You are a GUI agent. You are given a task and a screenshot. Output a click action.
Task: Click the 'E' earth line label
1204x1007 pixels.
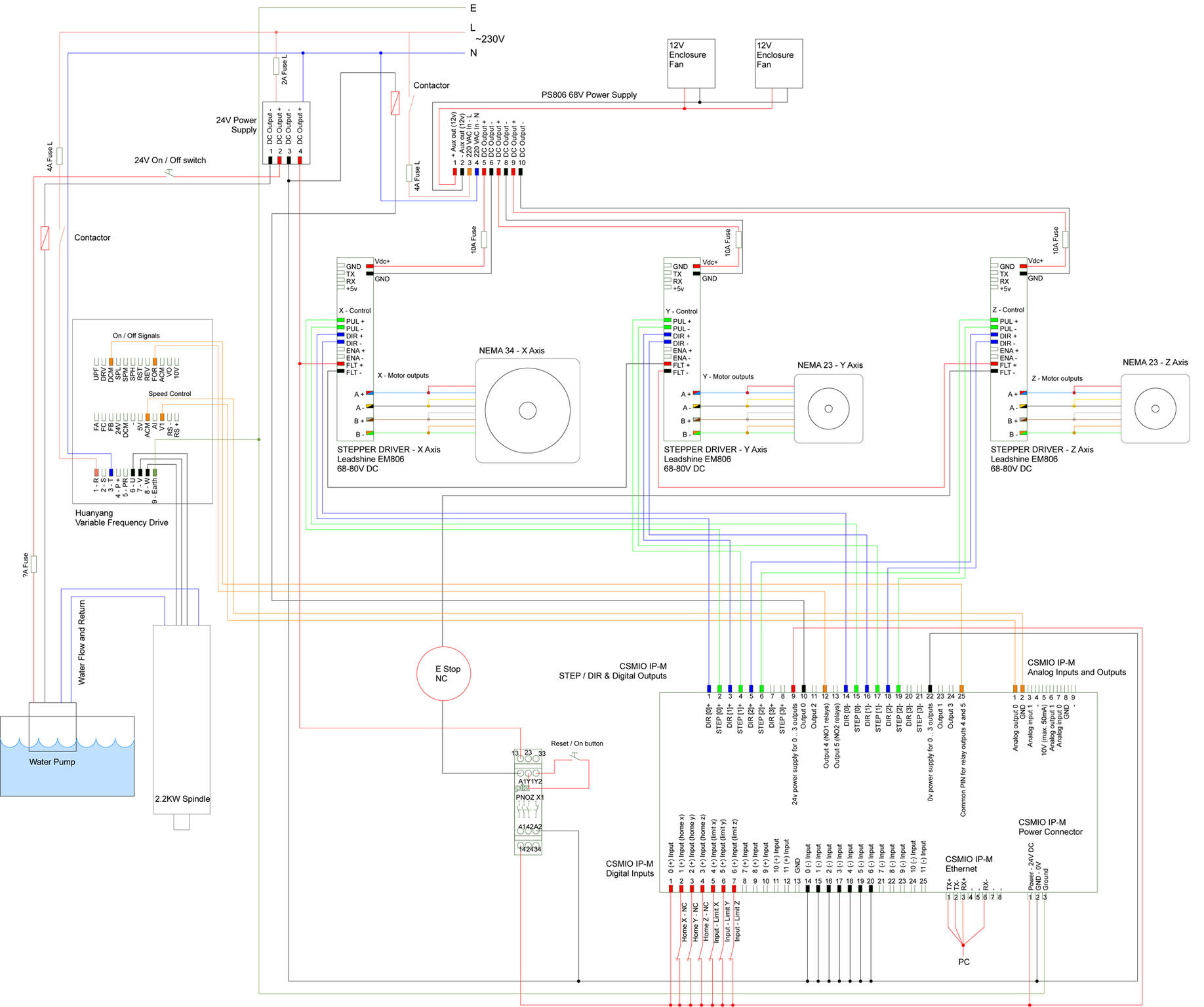point(473,9)
